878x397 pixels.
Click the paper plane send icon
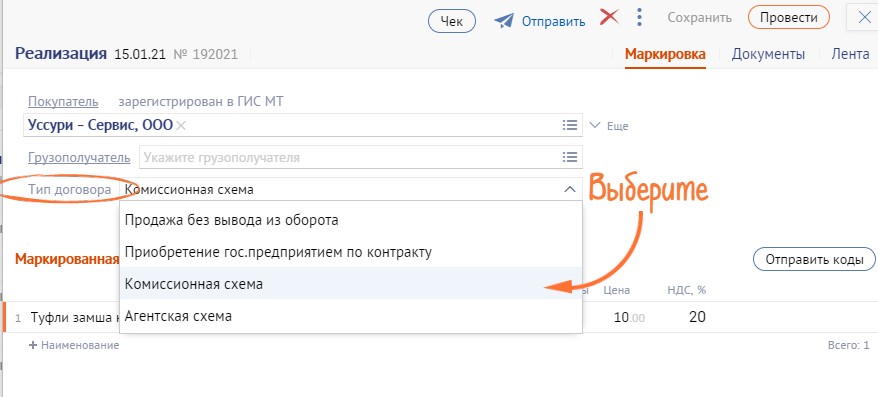(x=504, y=21)
